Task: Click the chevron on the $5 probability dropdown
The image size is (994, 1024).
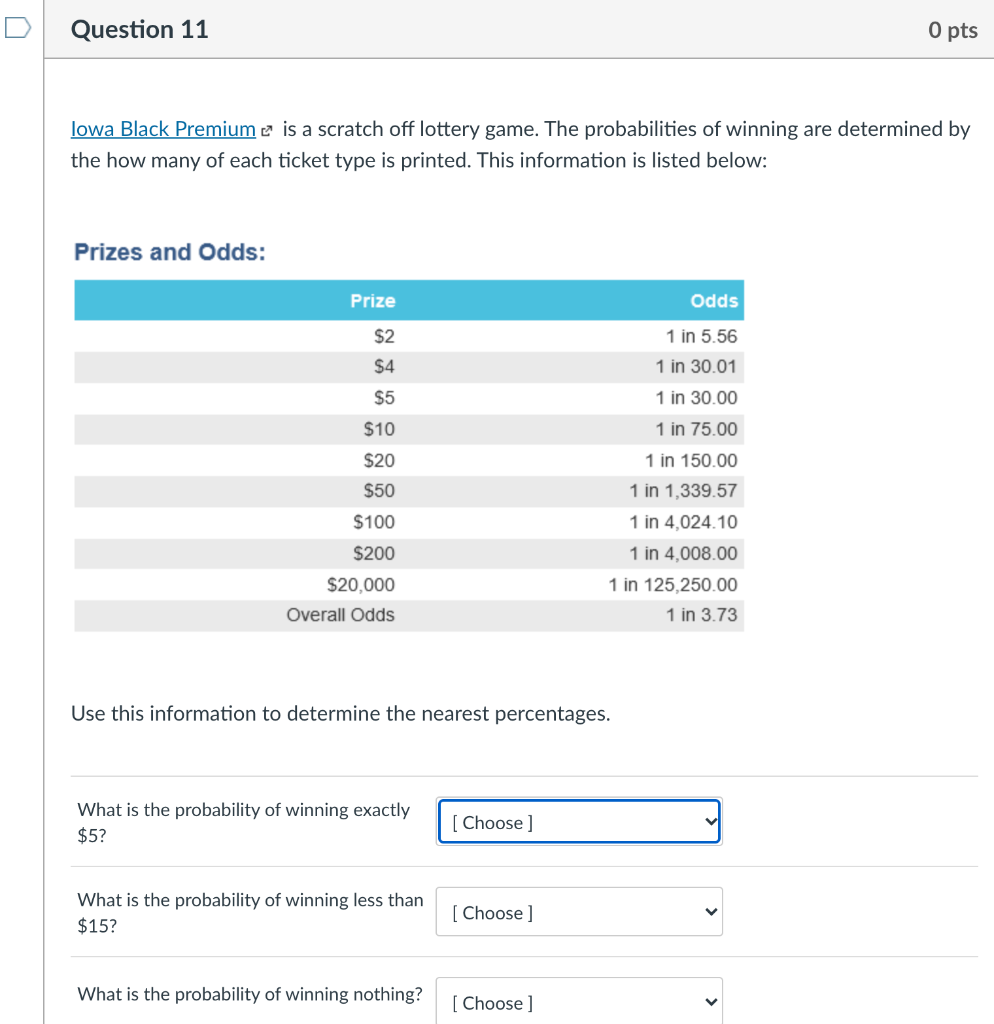Action: pos(711,820)
